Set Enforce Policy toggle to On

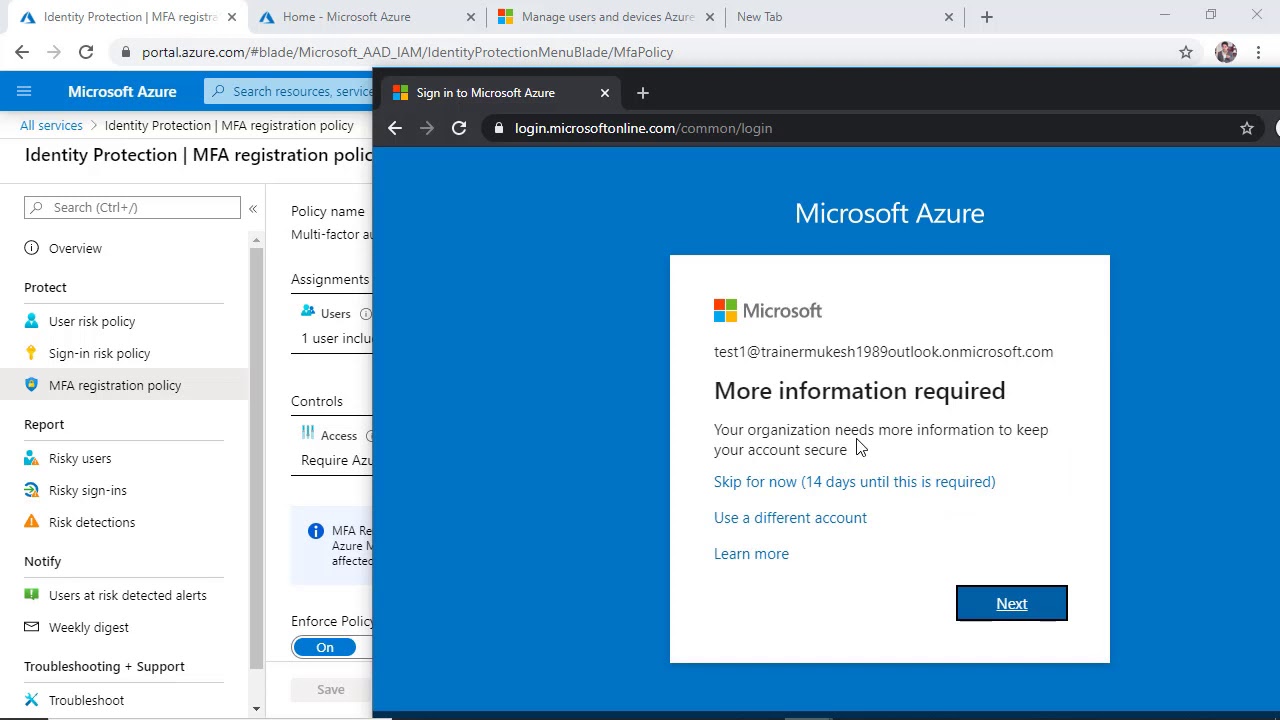click(x=325, y=647)
